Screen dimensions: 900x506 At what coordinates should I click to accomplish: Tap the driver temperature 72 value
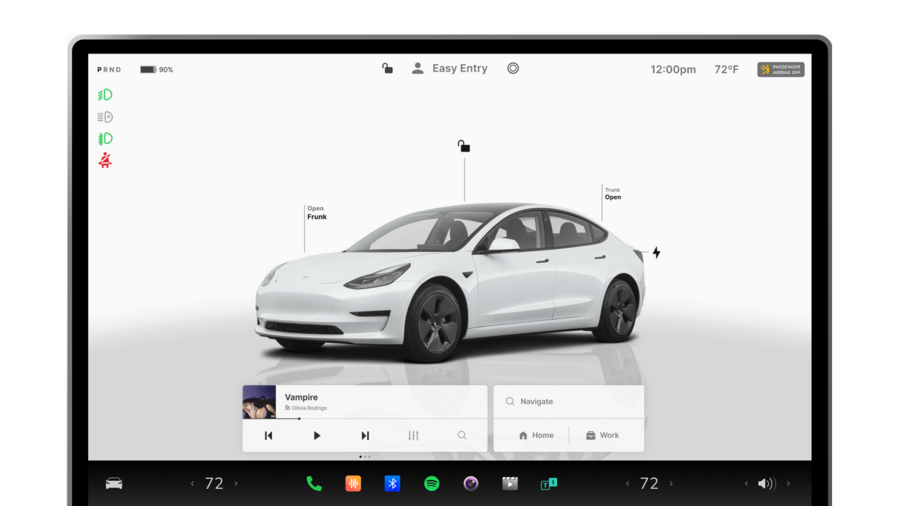(x=214, y=484)
